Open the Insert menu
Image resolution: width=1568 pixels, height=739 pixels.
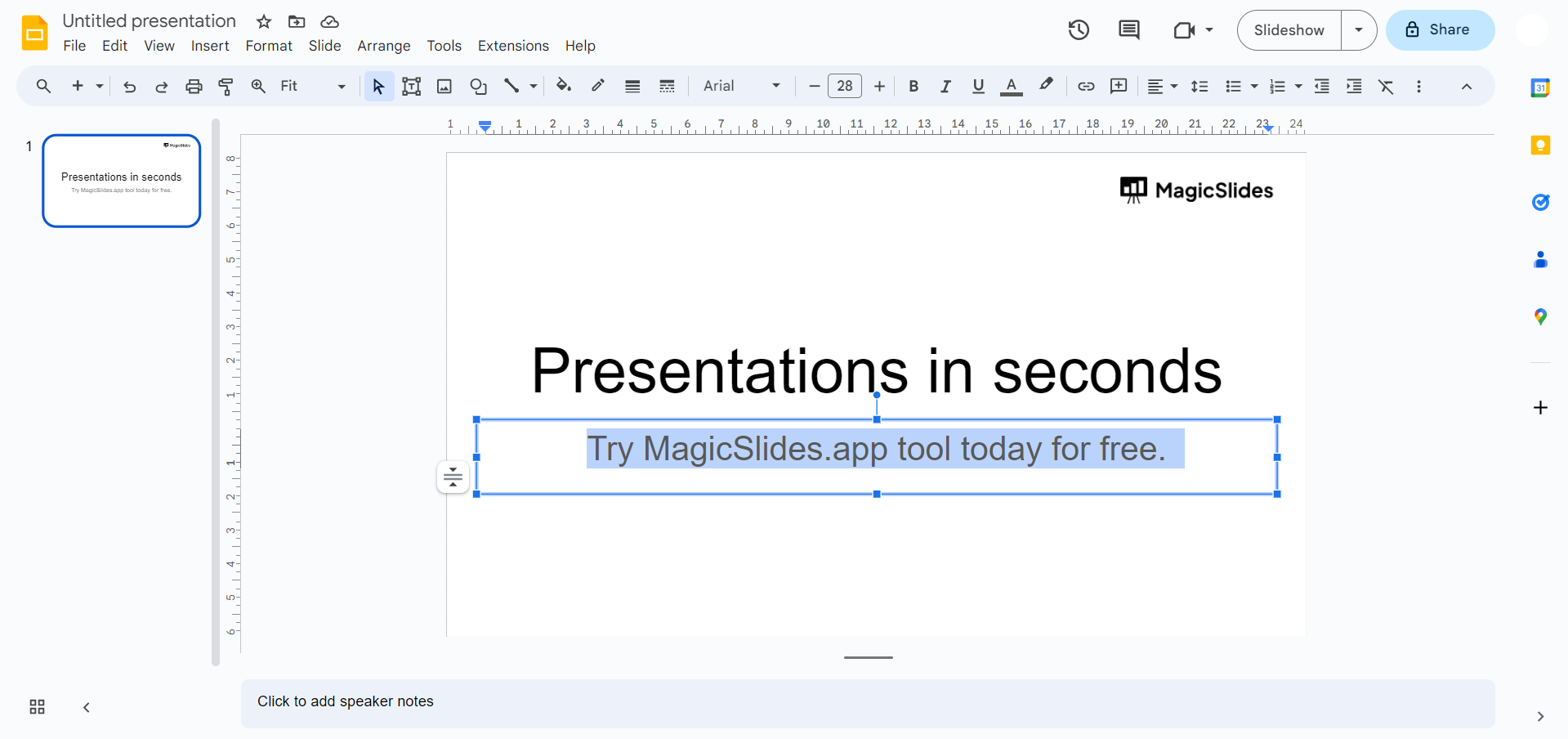pyautogui.click(x=210, y=46)
